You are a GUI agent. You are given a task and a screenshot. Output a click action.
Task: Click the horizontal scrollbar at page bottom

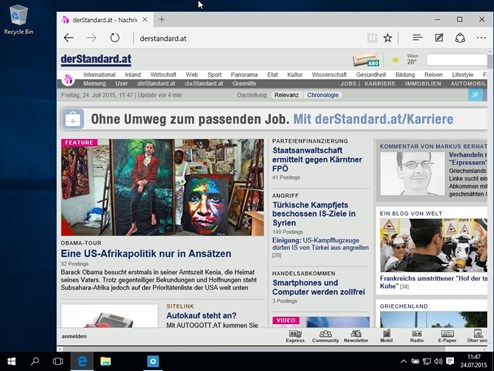click(253, 349)
